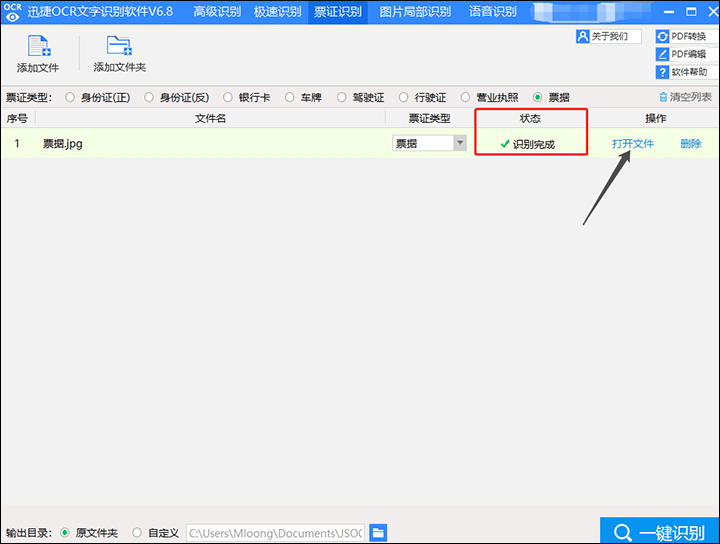Switch to 极速识别 tab
The height and width of the screenshot is (544, 720).
pyautogui.click(x=278, y=12)
